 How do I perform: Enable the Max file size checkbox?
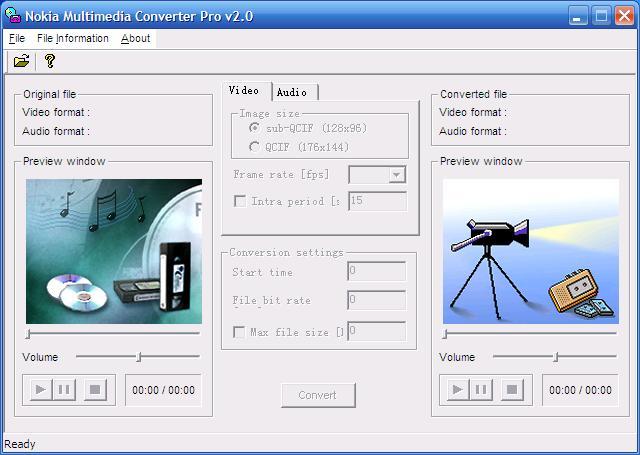tap(239, 332)
